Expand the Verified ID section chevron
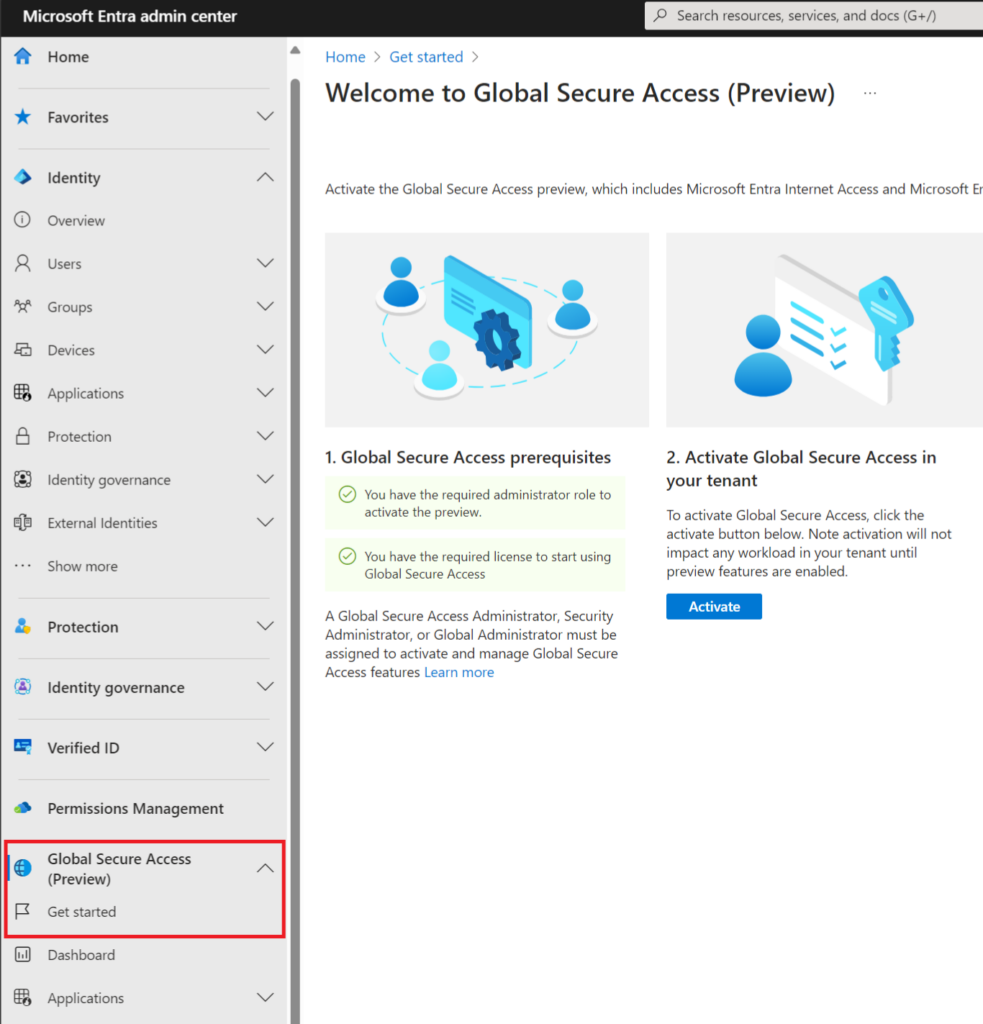 point(265,747)
